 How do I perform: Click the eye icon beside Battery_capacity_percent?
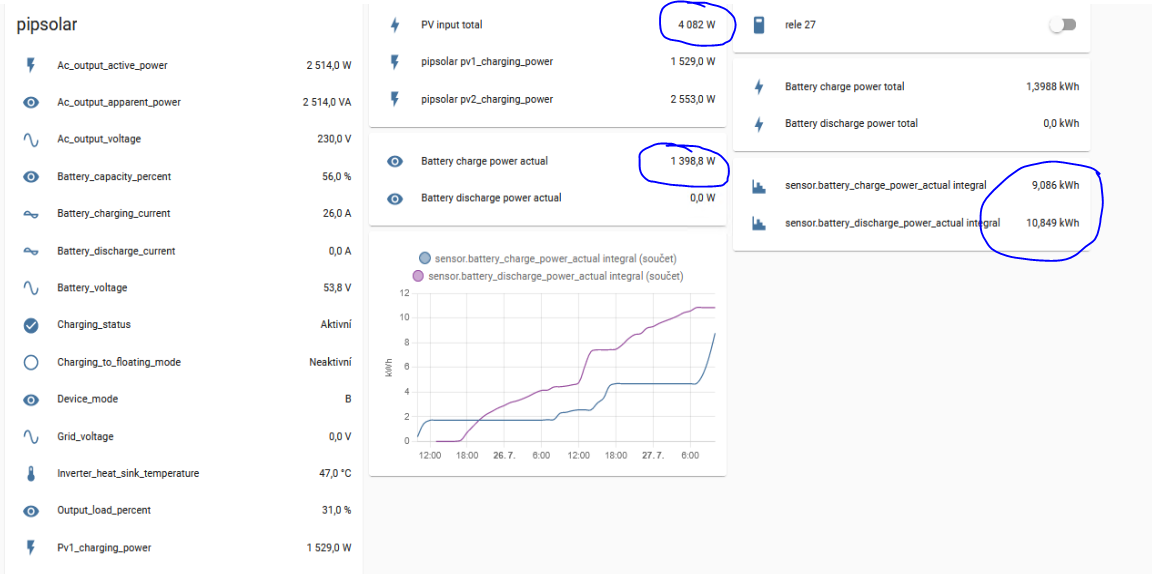tap(31, 177)
